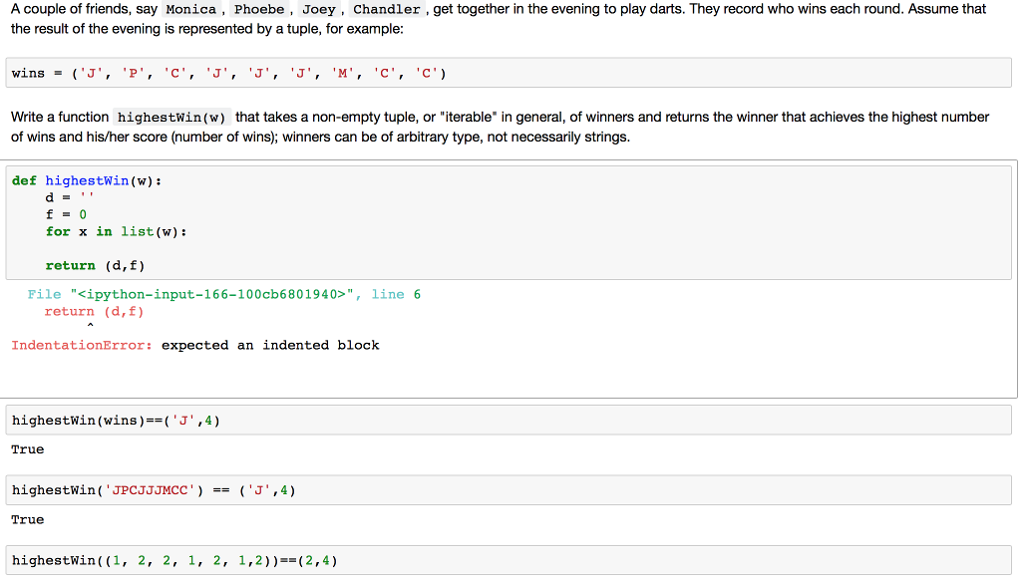Viewport: 1024px width, 582px height.
Task: Select the highestWin(wins)==('J',4) cell
Action: coord(116,420)
